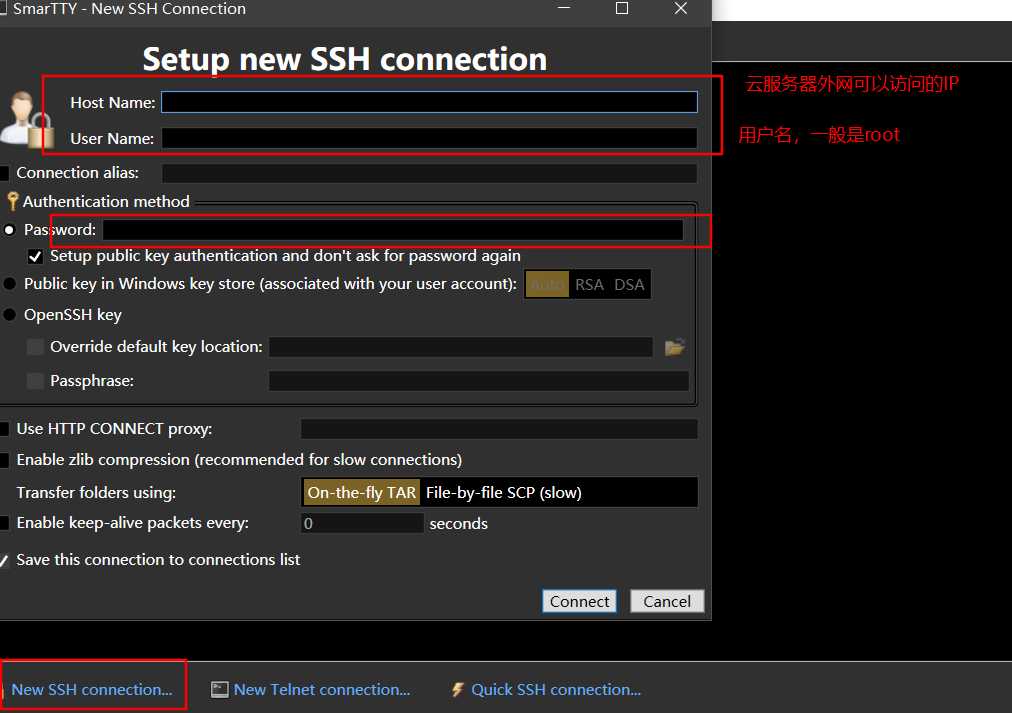Viewport: 1012px width, 713px height.
Task: Toggle Save this connection to connections list
Action: click(4, 560)
